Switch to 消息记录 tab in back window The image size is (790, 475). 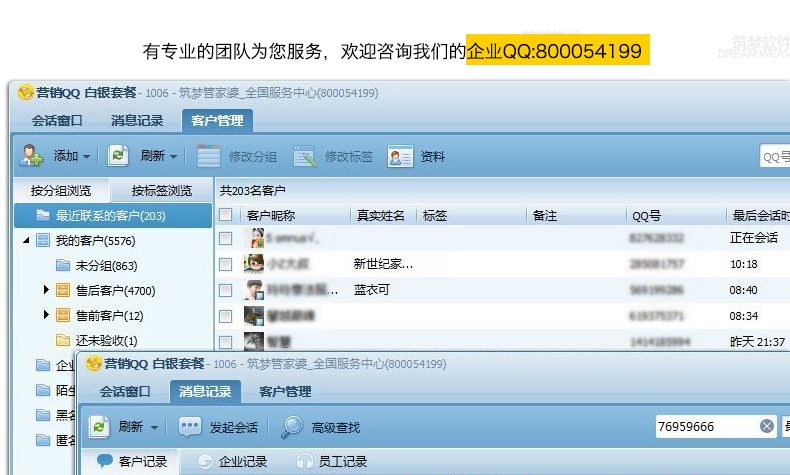point(137,121)
